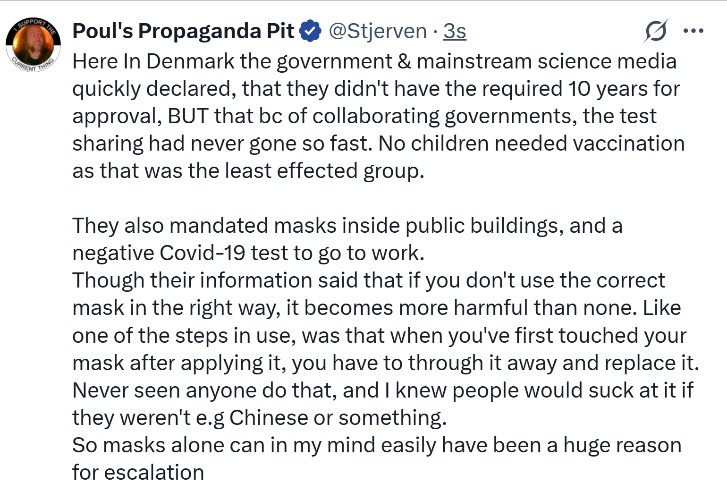Open the Poul's Propaganda Pit profile name
This screenshot has width=727, height=500.
(183, 31)
